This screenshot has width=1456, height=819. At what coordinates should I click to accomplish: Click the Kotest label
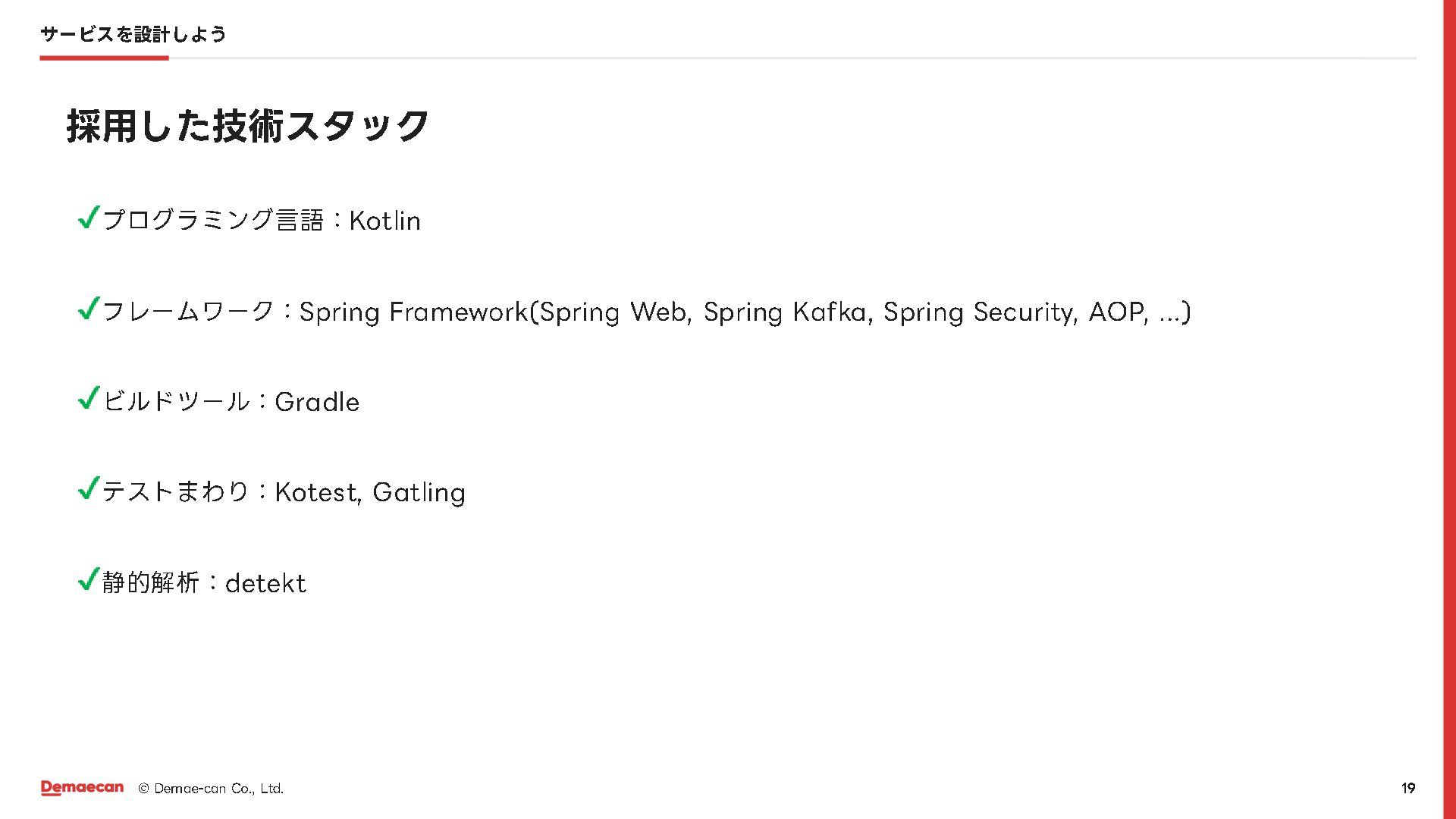coord(316,492)
